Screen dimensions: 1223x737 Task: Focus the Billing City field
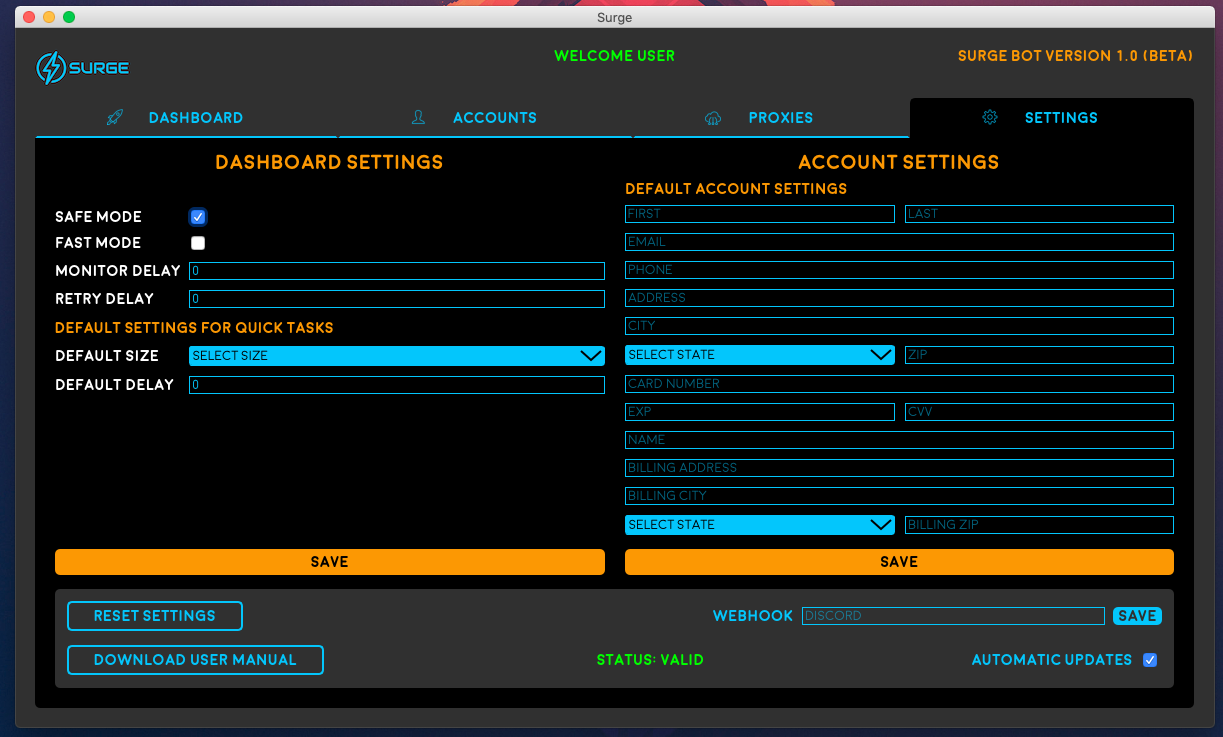[x=899, y=496]
